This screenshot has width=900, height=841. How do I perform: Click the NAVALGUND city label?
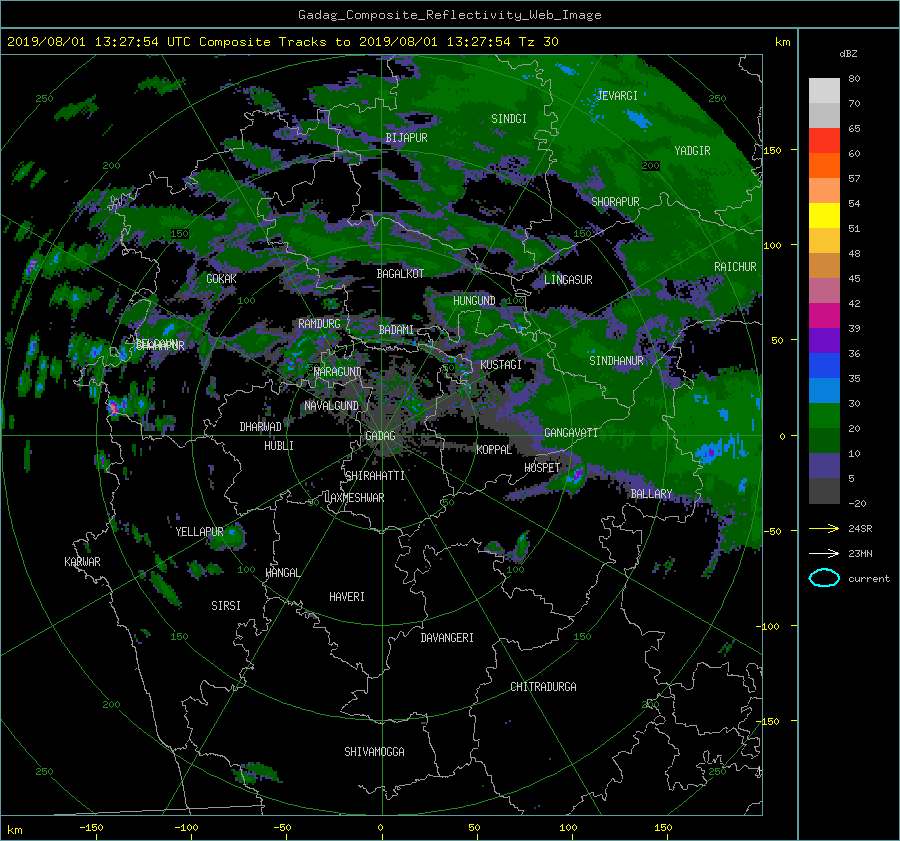click(x=331, y=406)
